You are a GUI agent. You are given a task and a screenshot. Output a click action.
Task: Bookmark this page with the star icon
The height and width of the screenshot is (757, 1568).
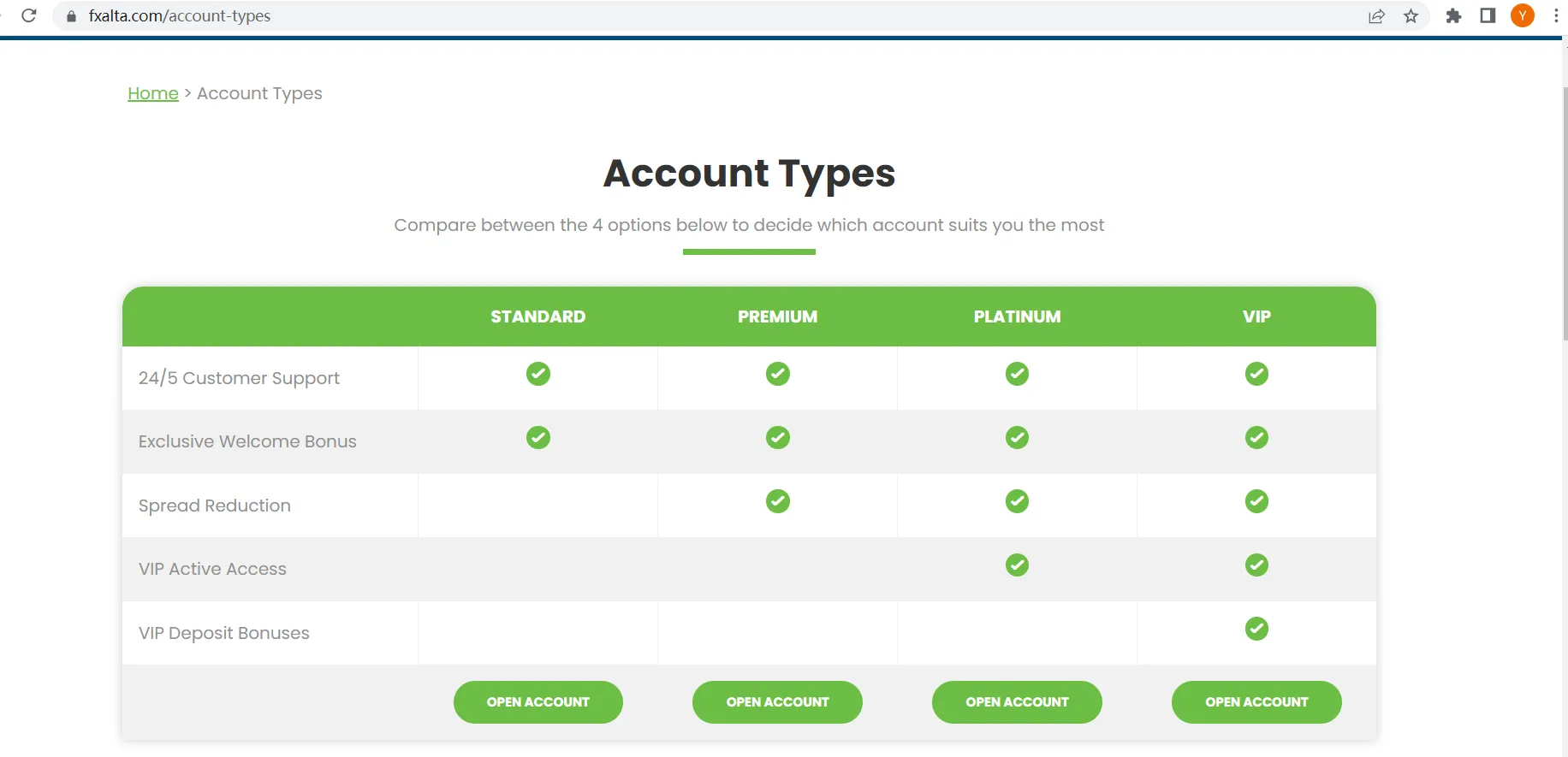pos(1411,16)
